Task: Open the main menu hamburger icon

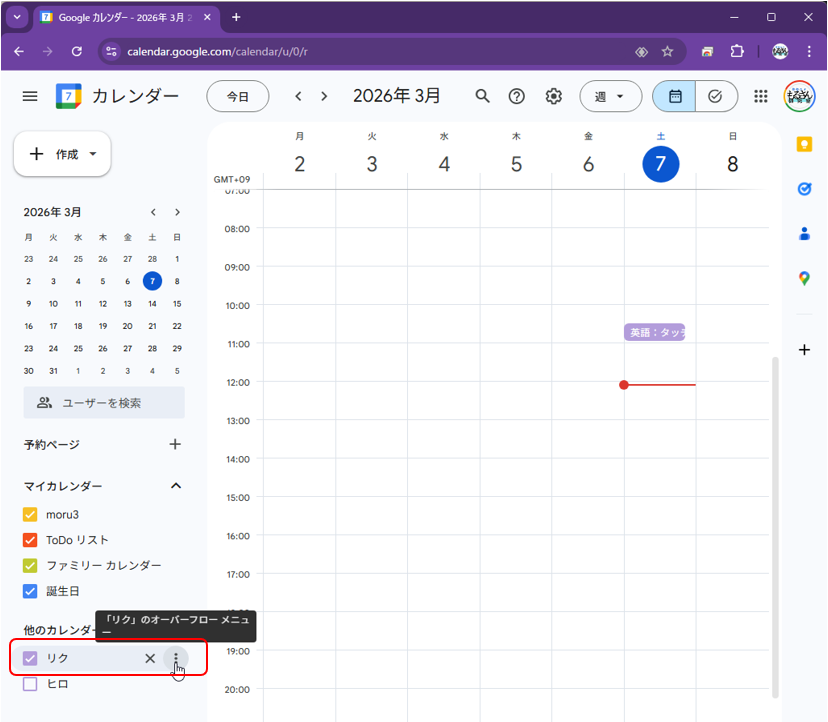Action: click(x=30, y=96)
